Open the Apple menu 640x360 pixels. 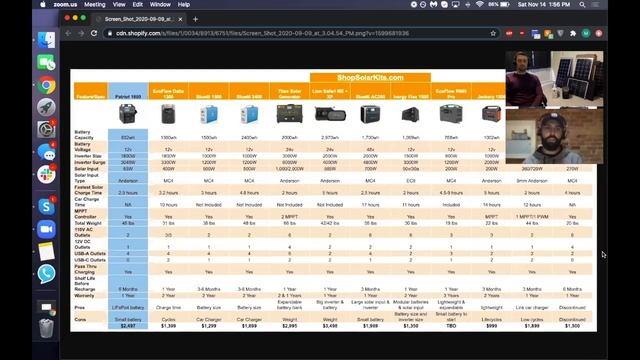[x=43, y=4]
